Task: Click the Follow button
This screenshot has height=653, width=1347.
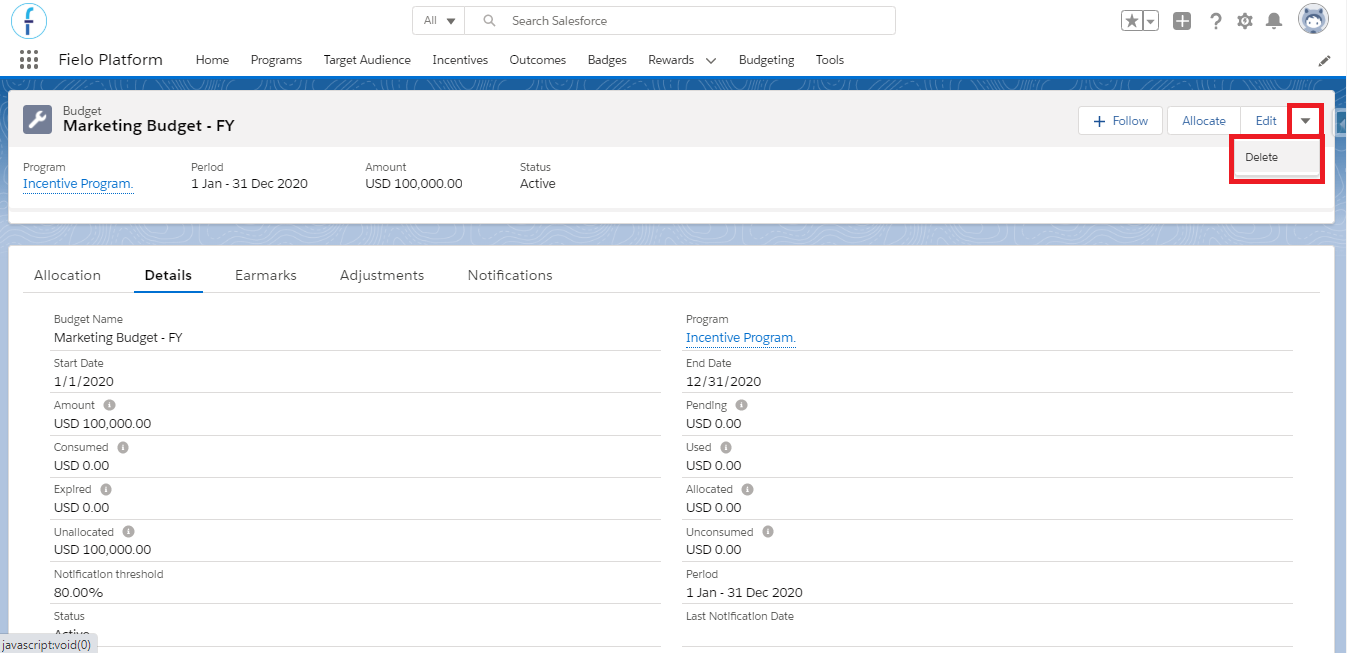Action: tap(1120, 120)
